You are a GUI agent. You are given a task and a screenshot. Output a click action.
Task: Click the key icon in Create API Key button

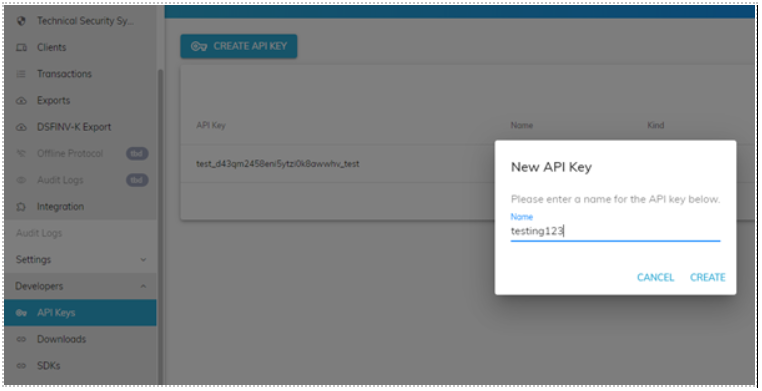199,46
